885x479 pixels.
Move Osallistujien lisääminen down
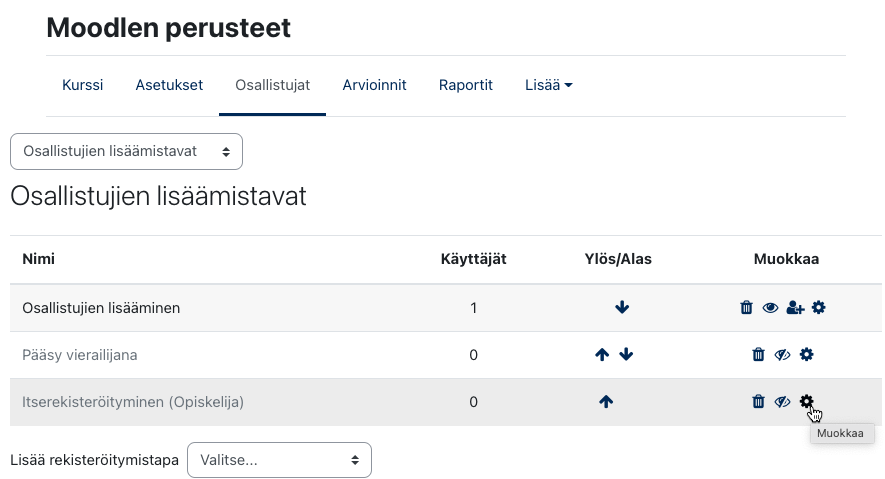pyautogui.click(x=622, y=307)
